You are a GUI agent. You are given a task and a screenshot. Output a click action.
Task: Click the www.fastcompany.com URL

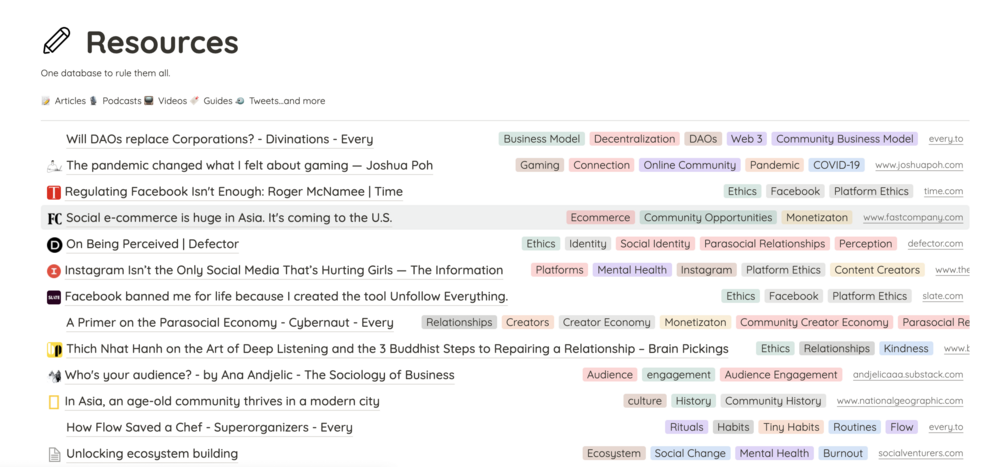[913, 218]
